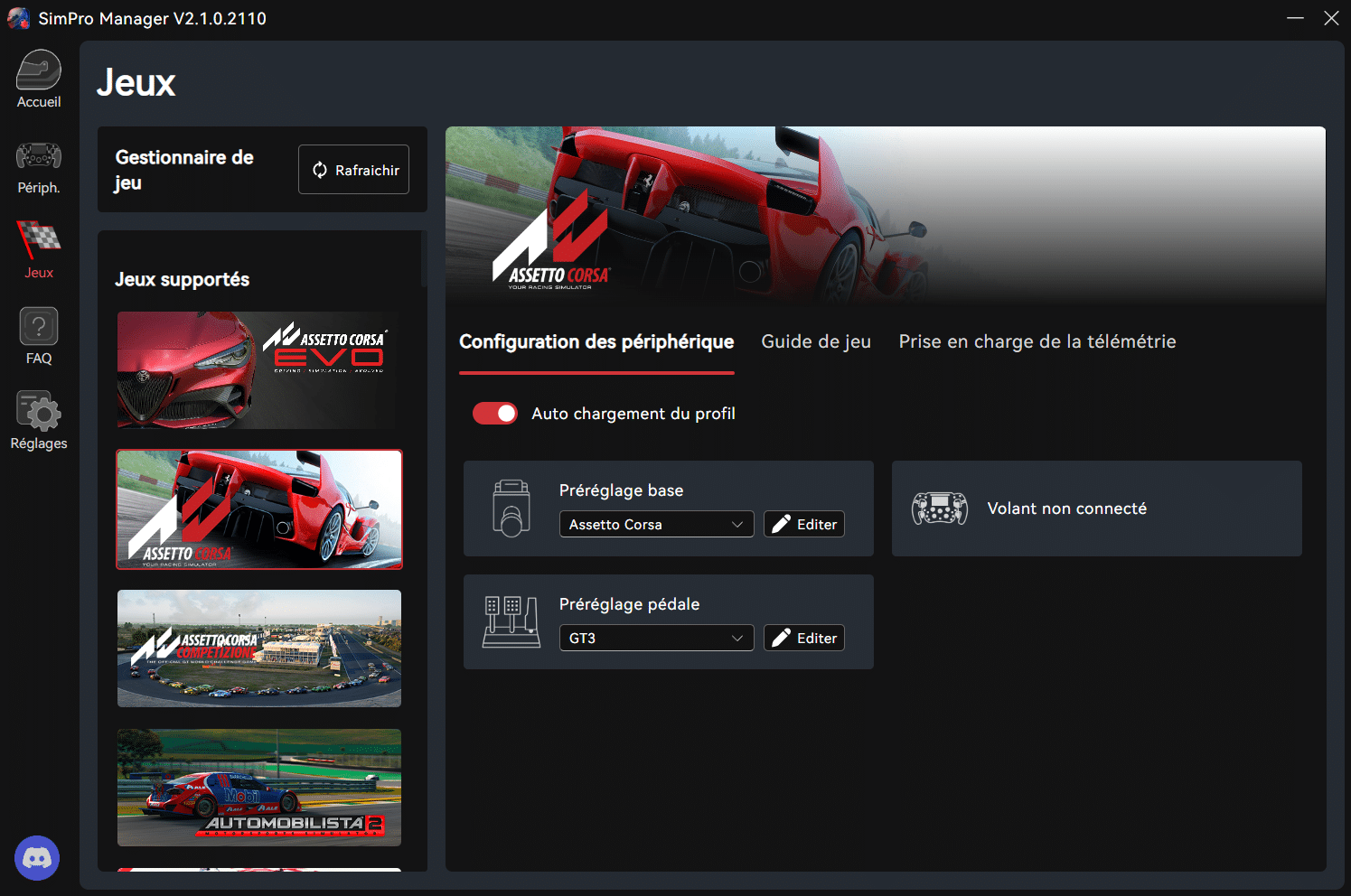Click Volant non connecté text
The height and width of the screenshot is (896, 1351).
coord(1067,509)
